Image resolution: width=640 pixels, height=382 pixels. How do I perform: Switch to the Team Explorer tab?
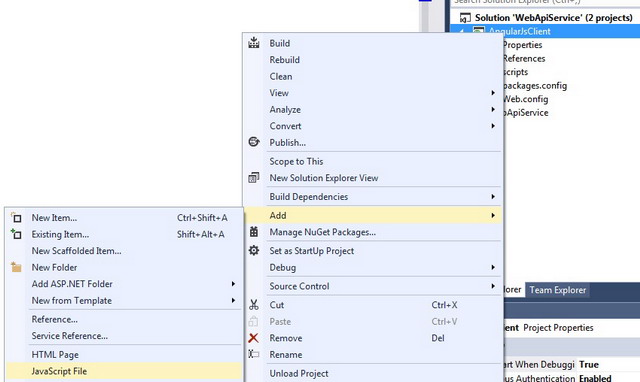coord(558,290)
